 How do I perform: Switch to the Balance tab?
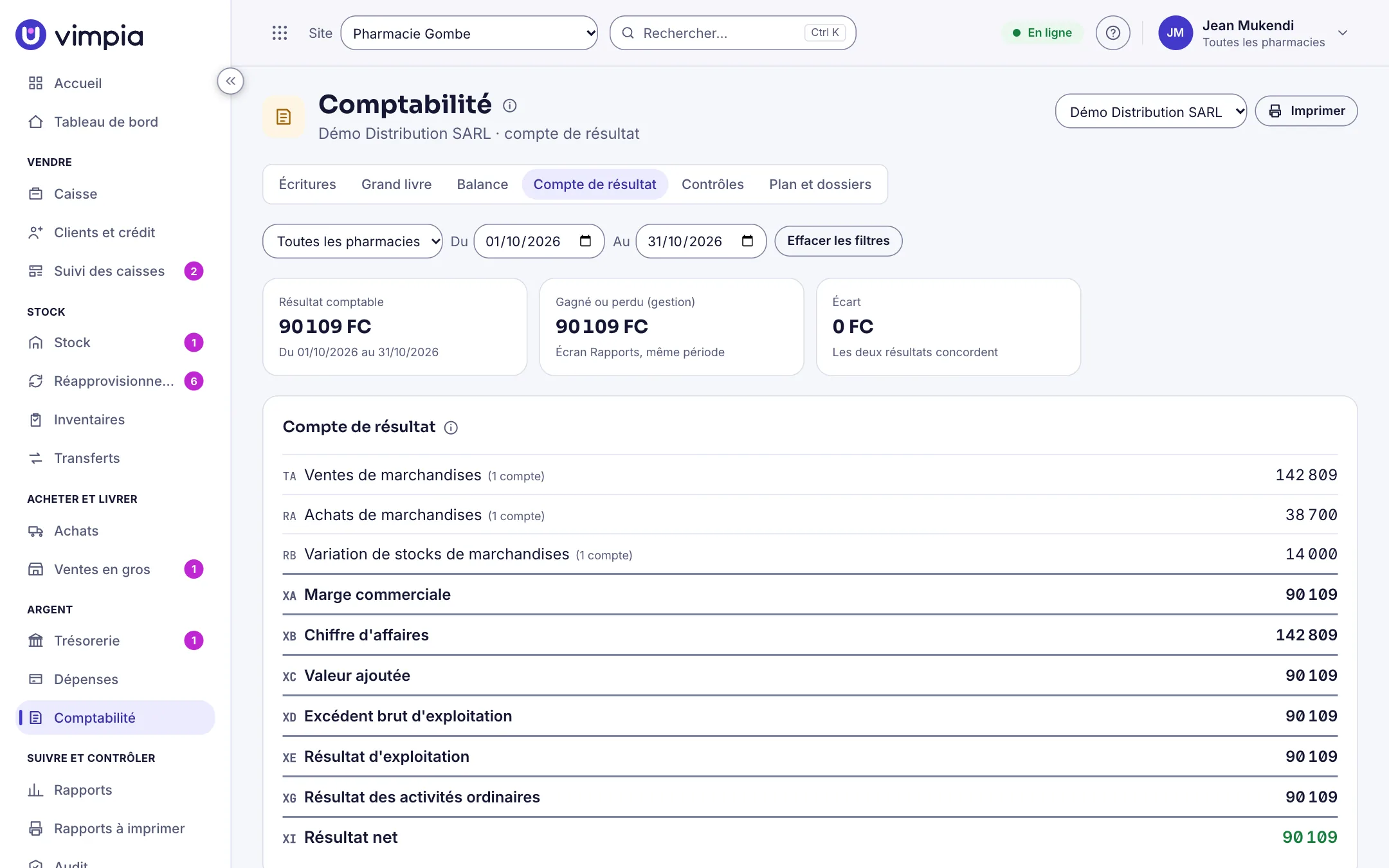point(482,185)
